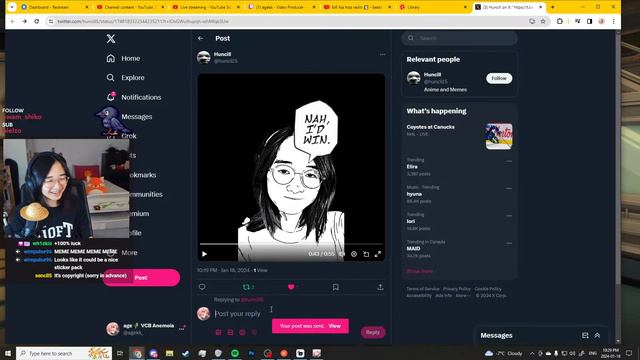Bookmark this page with star icon

(x=543, y=21)
